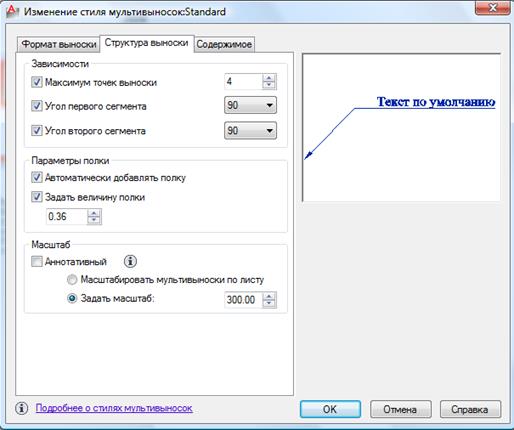Click the multileader preview thumbnail
514x430 pixels.
pyautogui.click(x=401, y=127)
